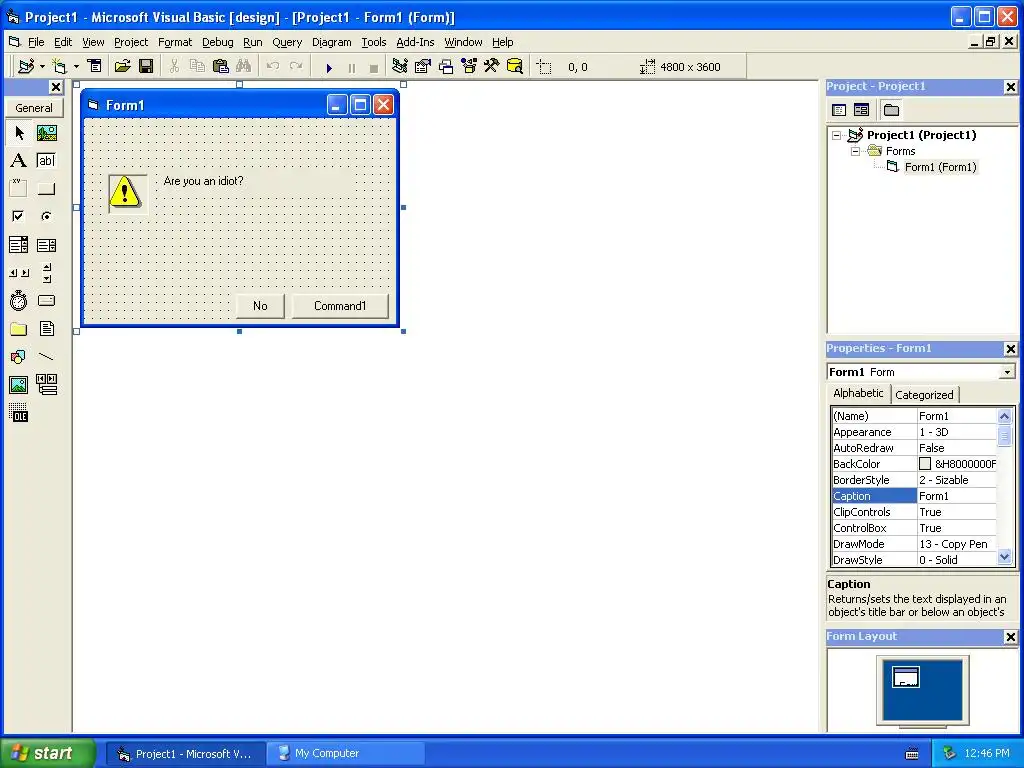Open the Format menu
Screen dimensions: 1024x768
[175, 42]
